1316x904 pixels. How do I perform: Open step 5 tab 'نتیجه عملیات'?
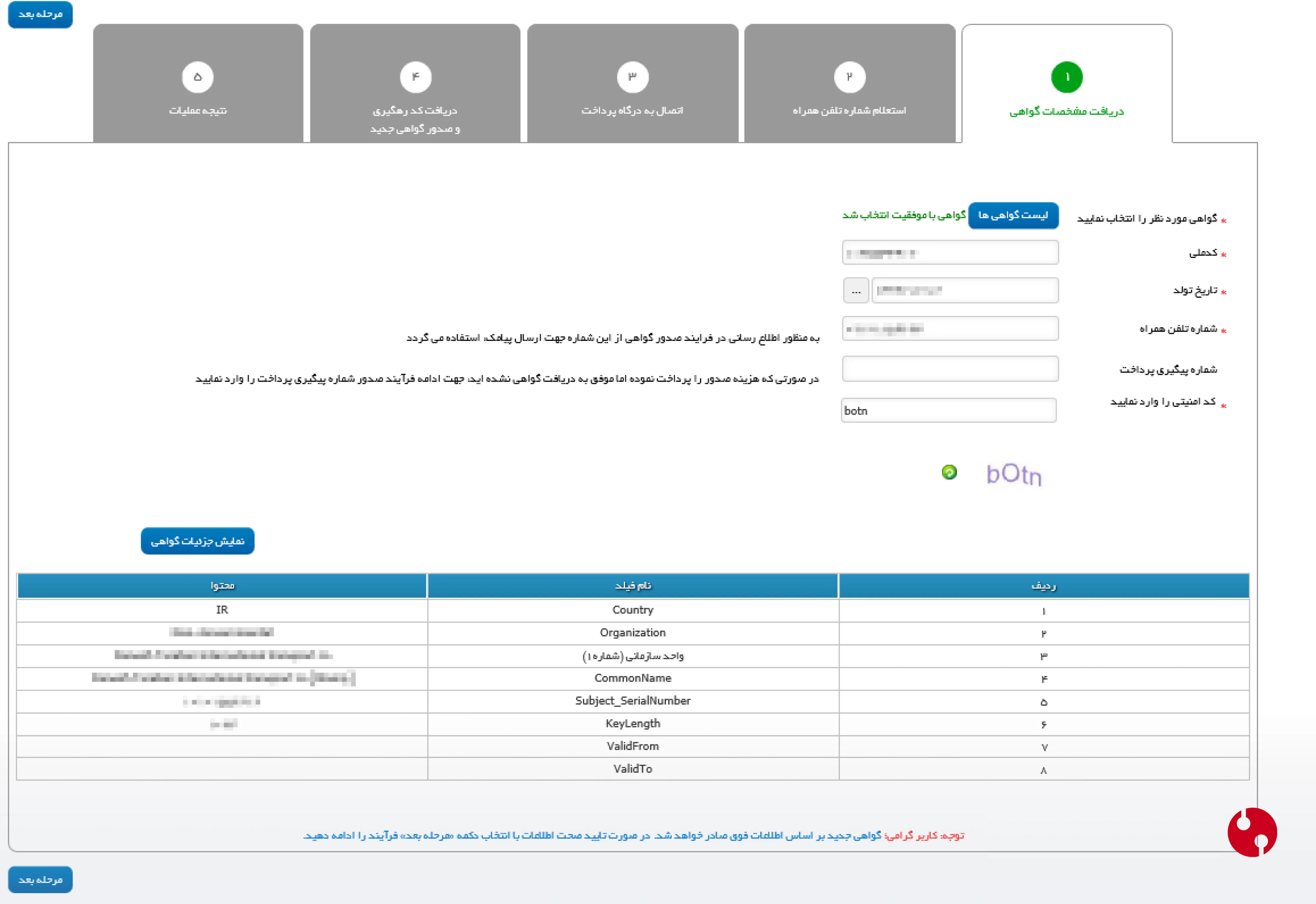(198, 83)
